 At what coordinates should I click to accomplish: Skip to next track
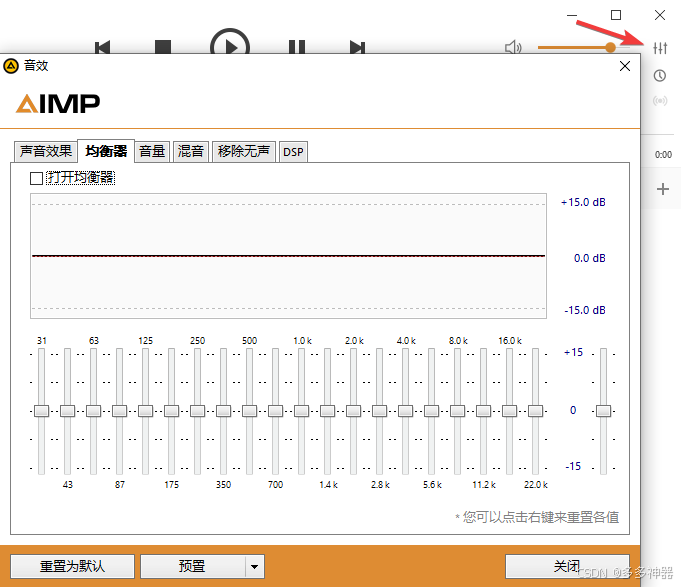357,47
